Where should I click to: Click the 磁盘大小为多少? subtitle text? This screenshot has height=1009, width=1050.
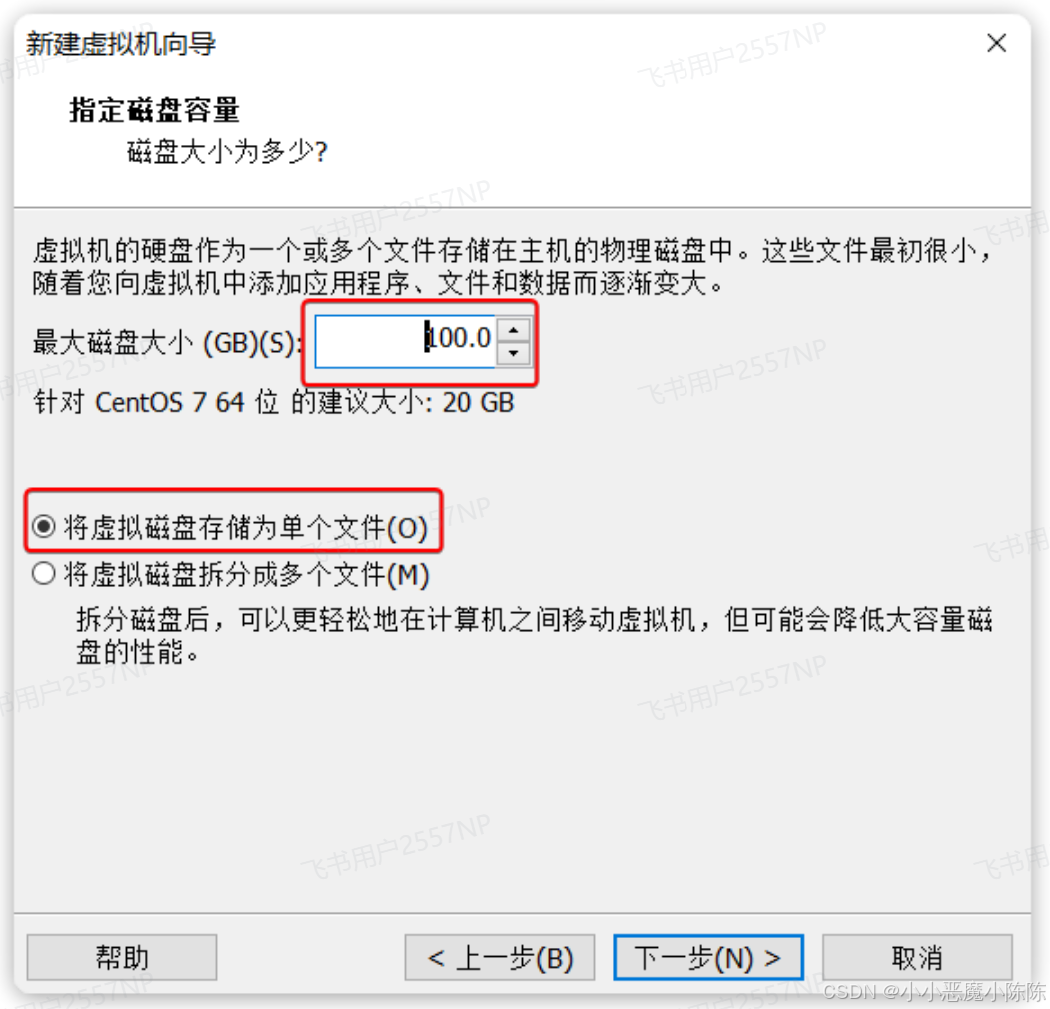pyautogui.click(x=227, y=151)
